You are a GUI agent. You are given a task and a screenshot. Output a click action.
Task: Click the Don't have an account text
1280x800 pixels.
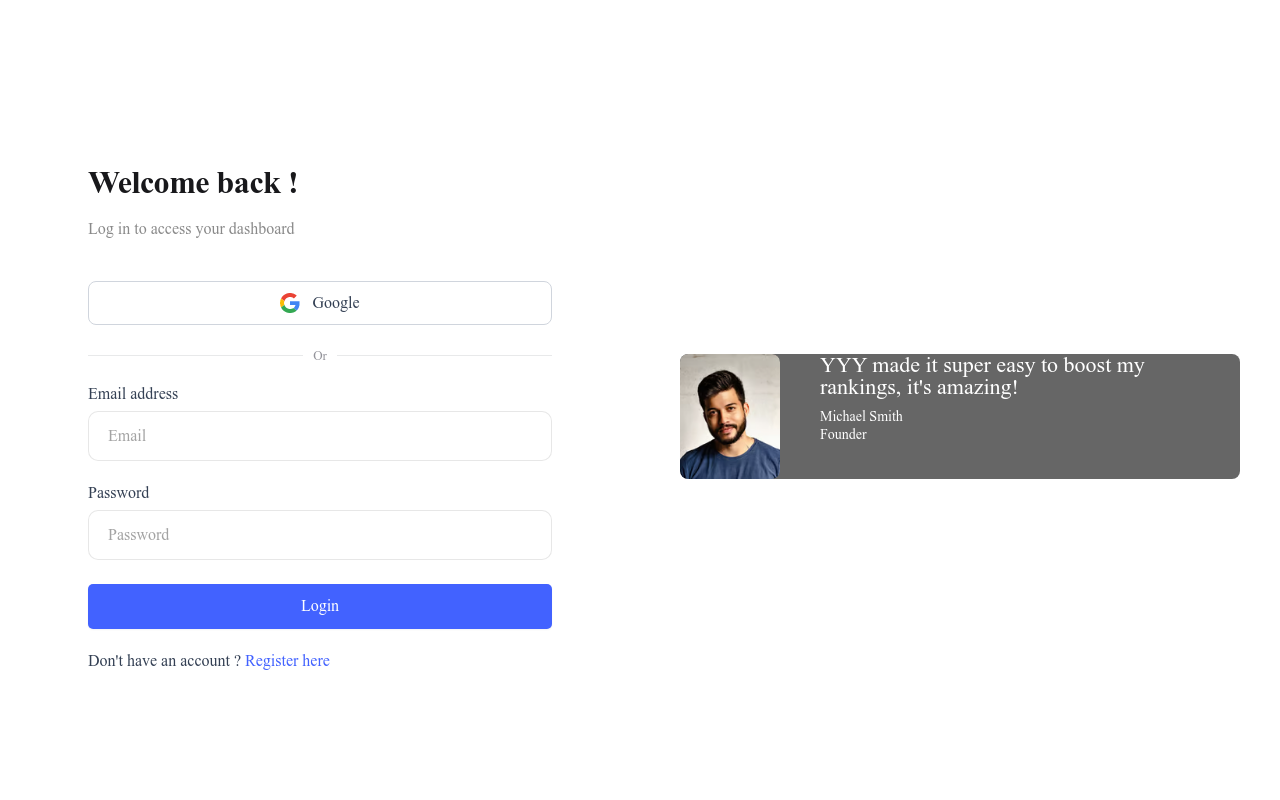[x=164, y=661]
